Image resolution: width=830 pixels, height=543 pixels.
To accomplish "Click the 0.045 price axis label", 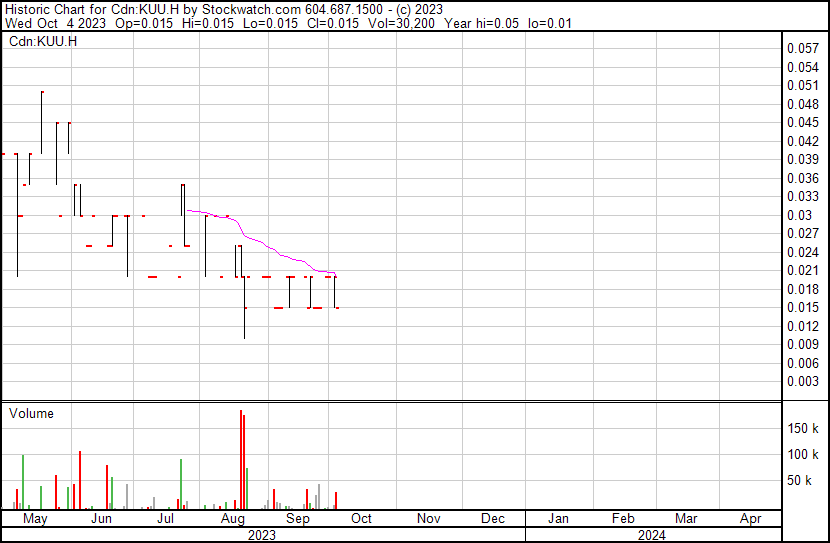I will click(803, 123).
